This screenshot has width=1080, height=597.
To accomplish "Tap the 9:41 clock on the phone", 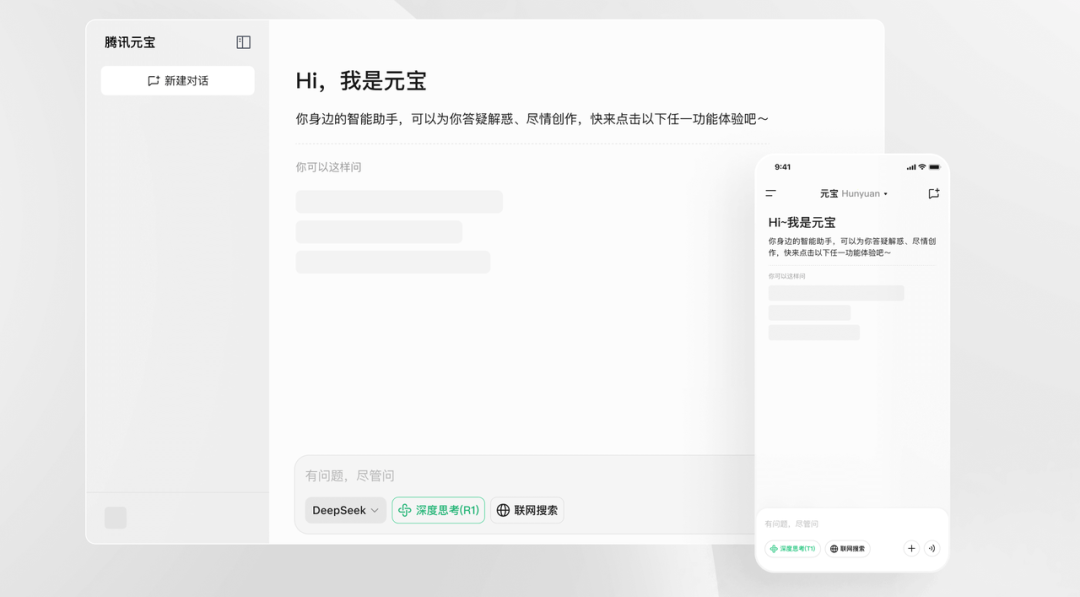I will pos(782,167).
